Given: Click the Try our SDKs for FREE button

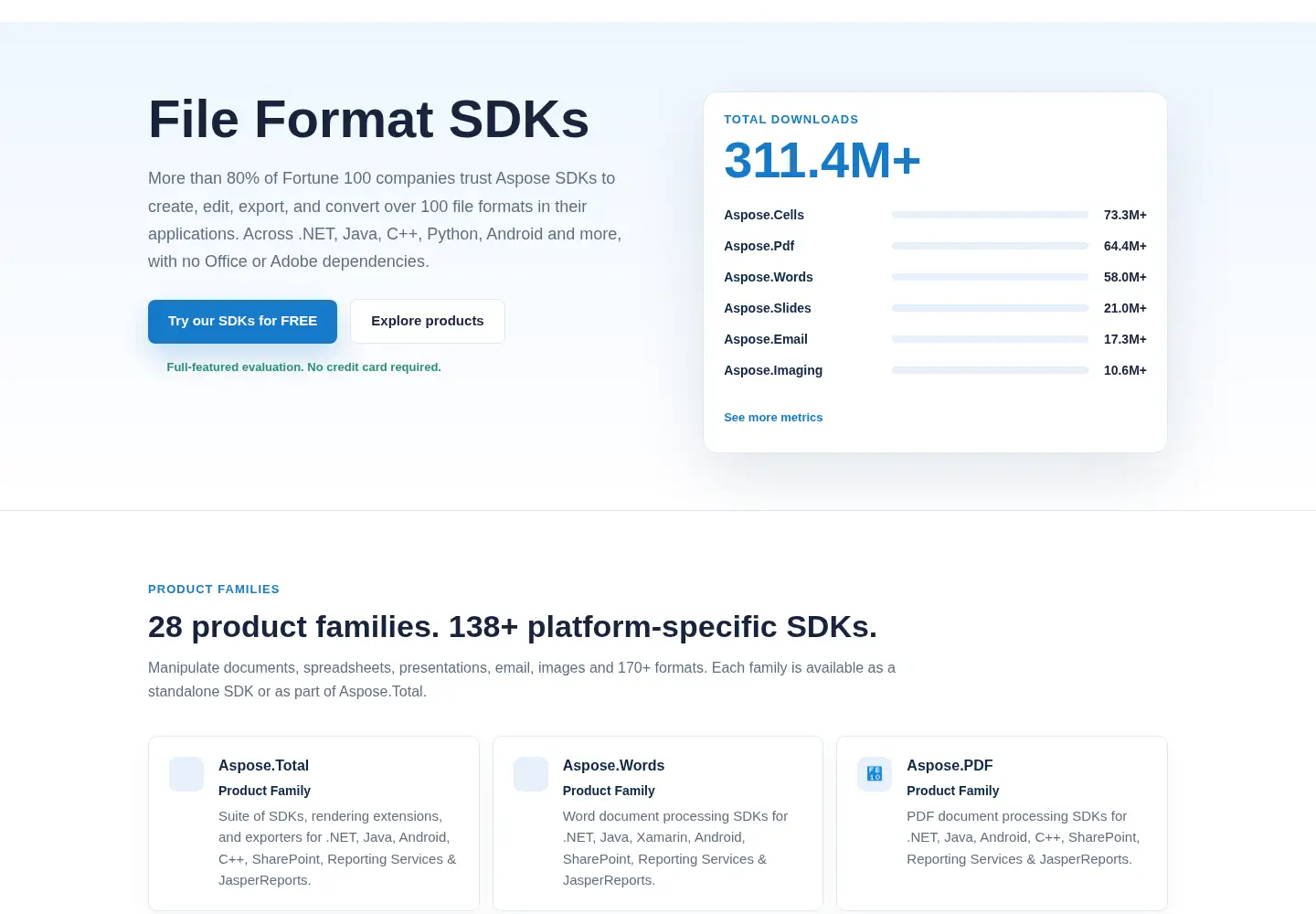Looking at the screenshot, I should pyautogui.click(x=242, y=322).
